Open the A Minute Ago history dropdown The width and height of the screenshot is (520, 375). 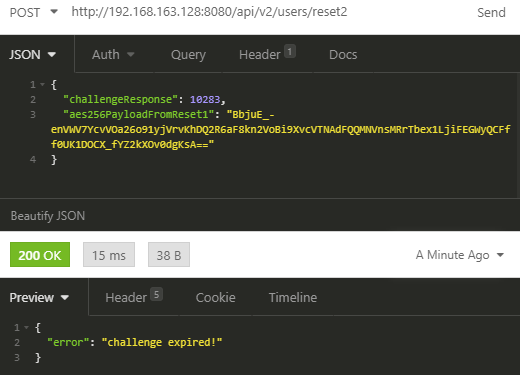pyautogui.click(x=460, y=255)
